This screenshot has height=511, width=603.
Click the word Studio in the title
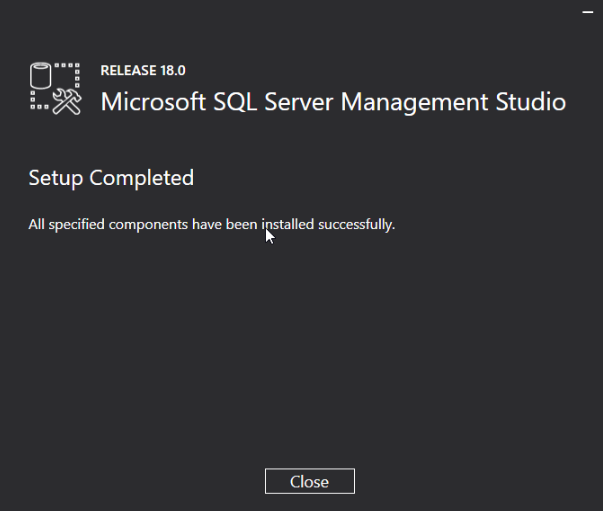(x=531, y=102)
